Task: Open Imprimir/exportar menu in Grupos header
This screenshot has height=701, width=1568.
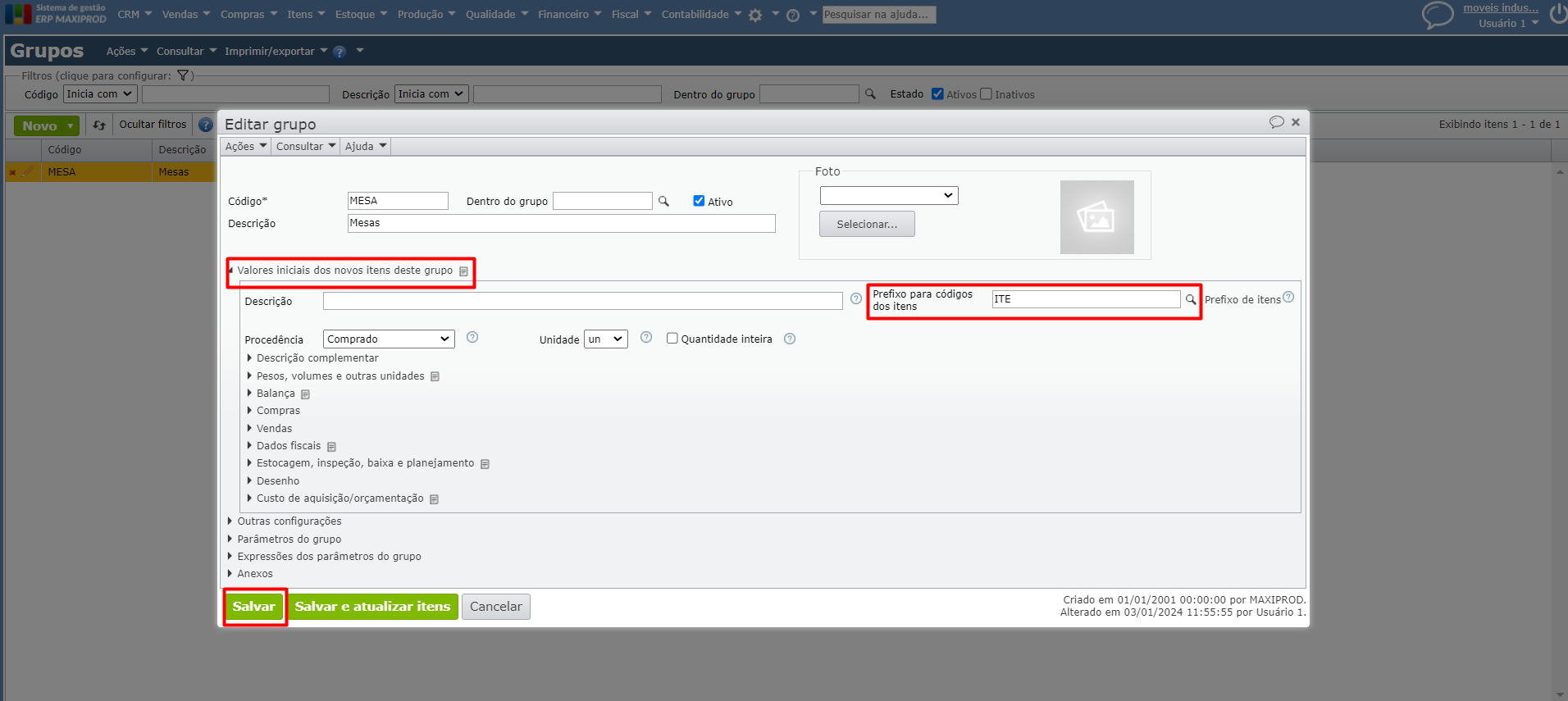Action: (x=276, y=52)
